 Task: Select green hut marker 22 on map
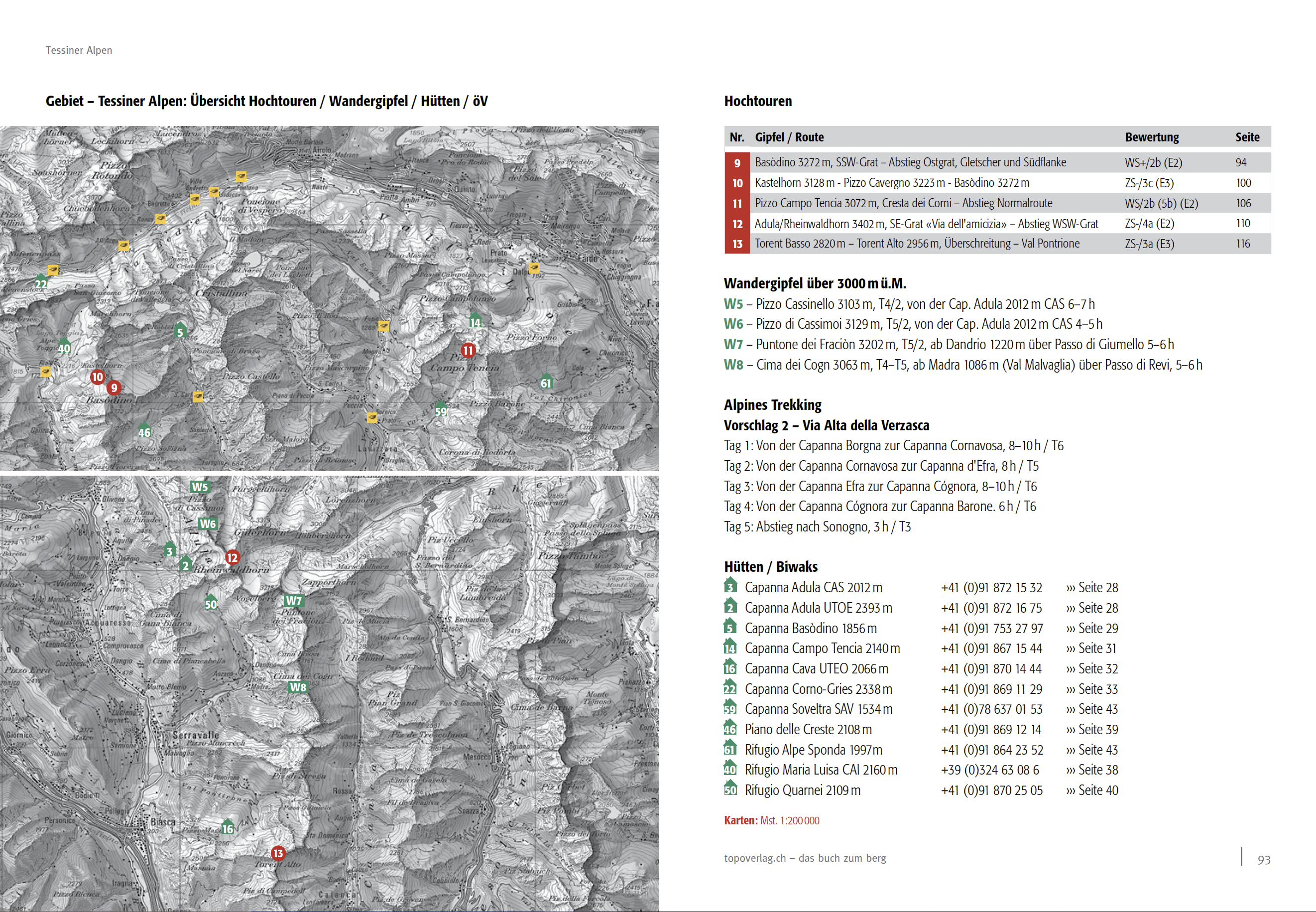(x=41, y=282)
